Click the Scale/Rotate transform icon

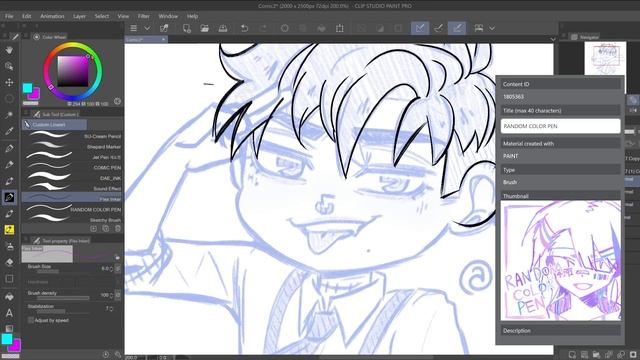(340, 28)
